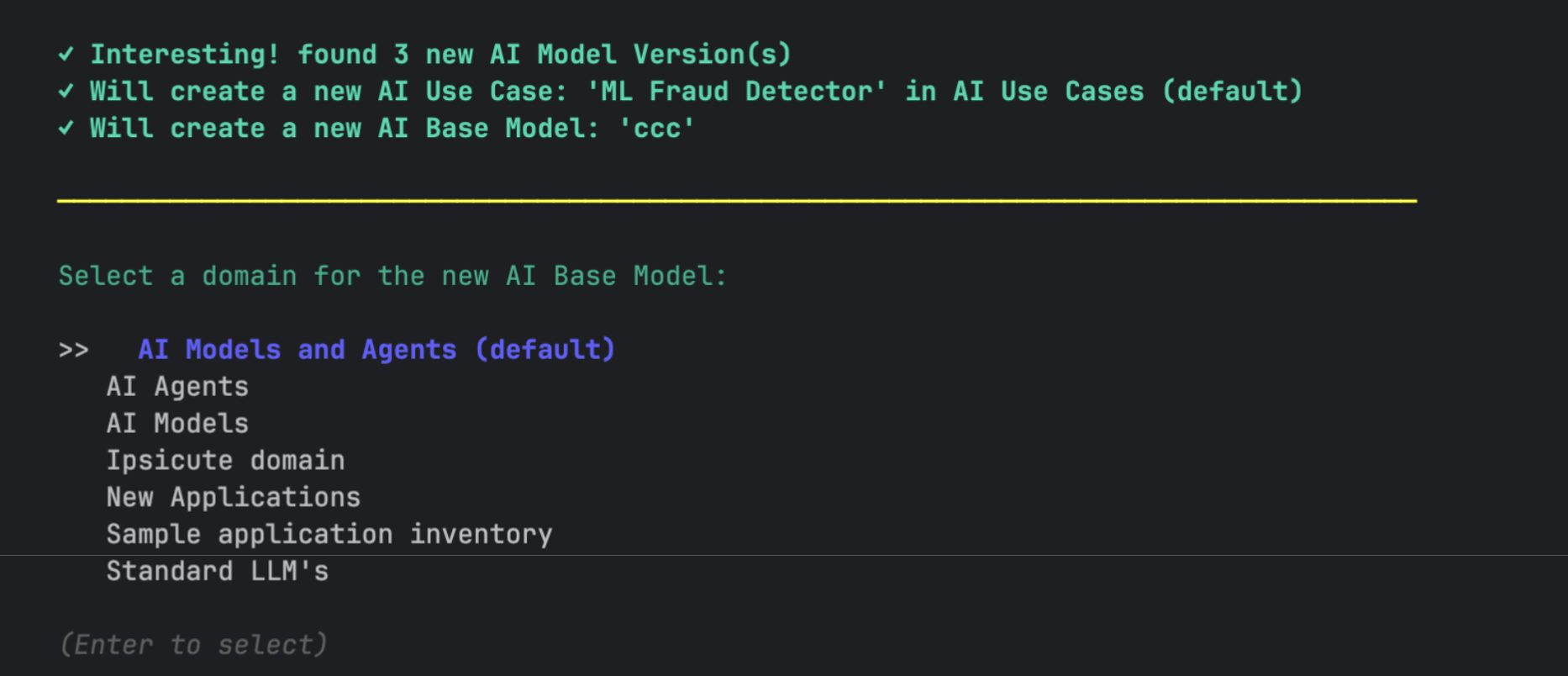Click the checkmark beside "Interesting! found 3 new"

[66, 55]
